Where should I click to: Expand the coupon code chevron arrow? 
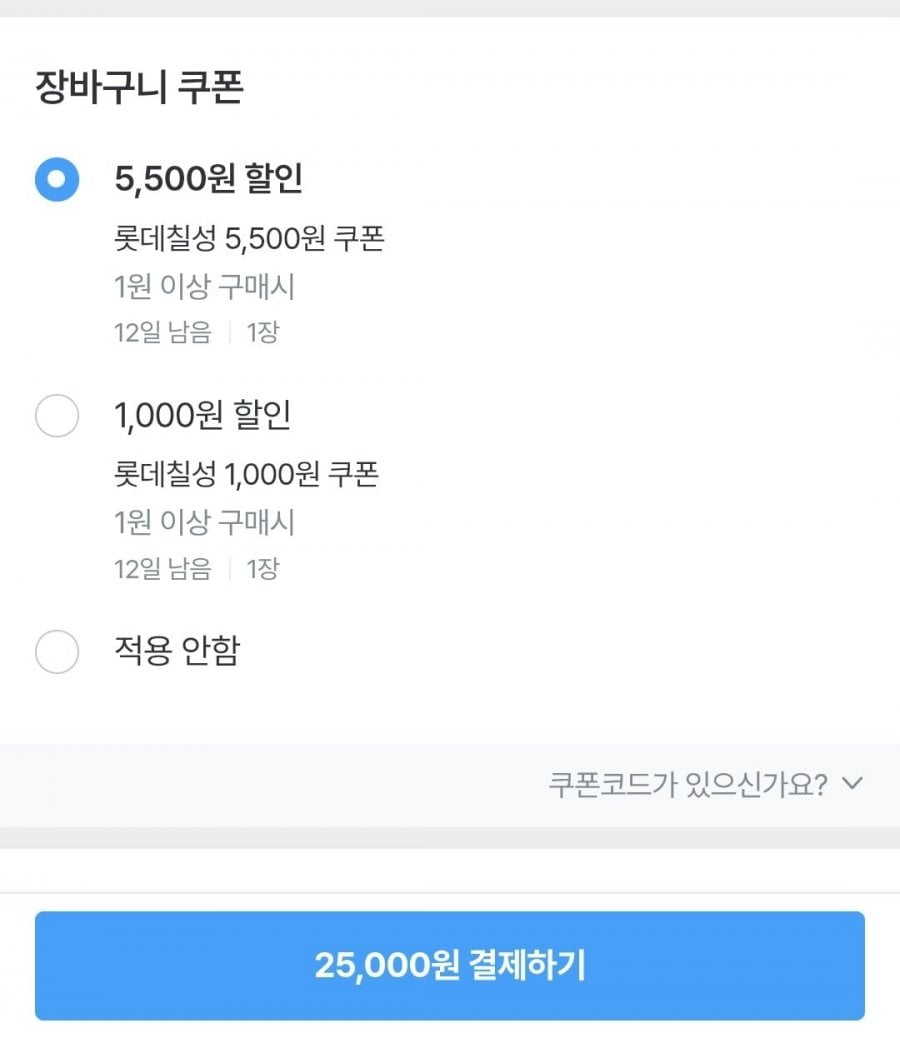tap(852, 783)
